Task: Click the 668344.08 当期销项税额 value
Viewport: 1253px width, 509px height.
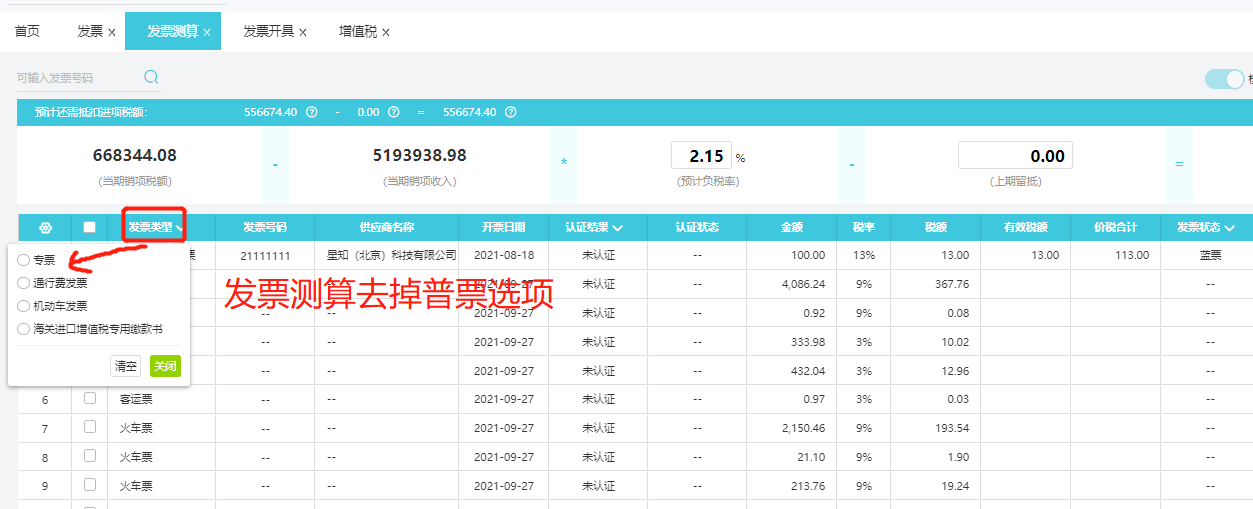Action: (135, 155)
